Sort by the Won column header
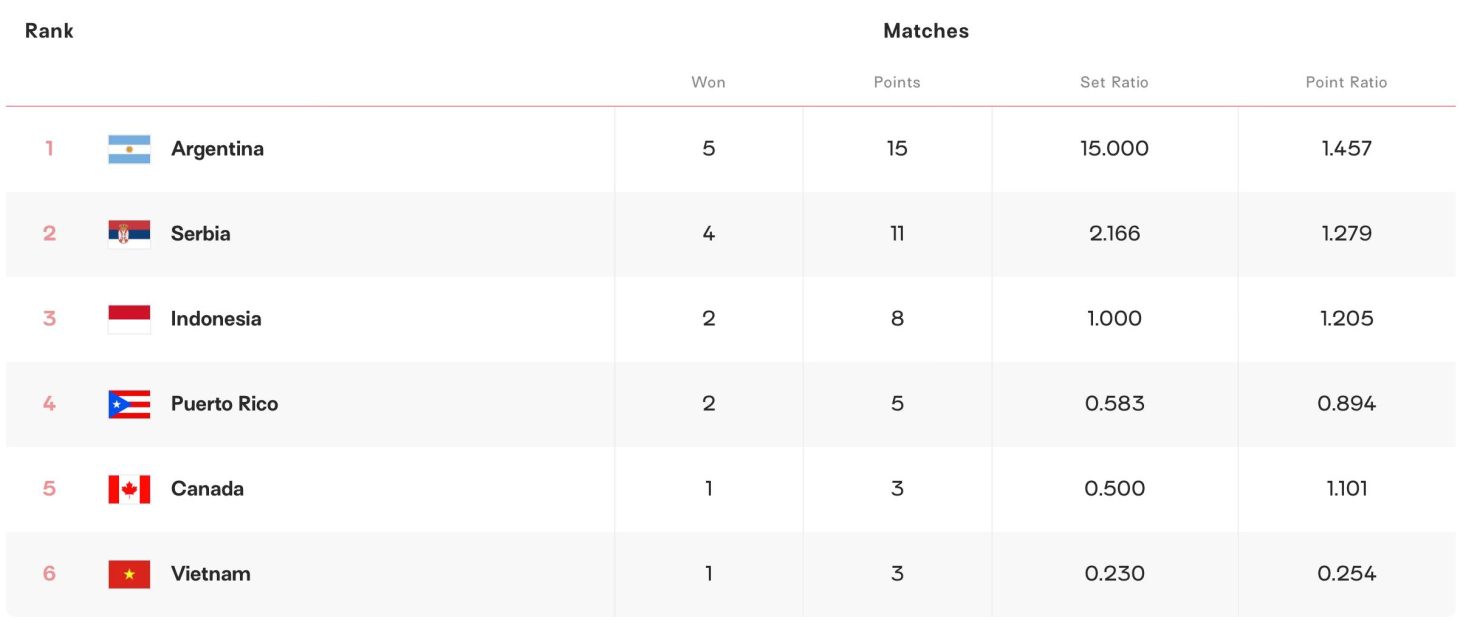The image size is (1480, 634). click(x=708, y=82)
